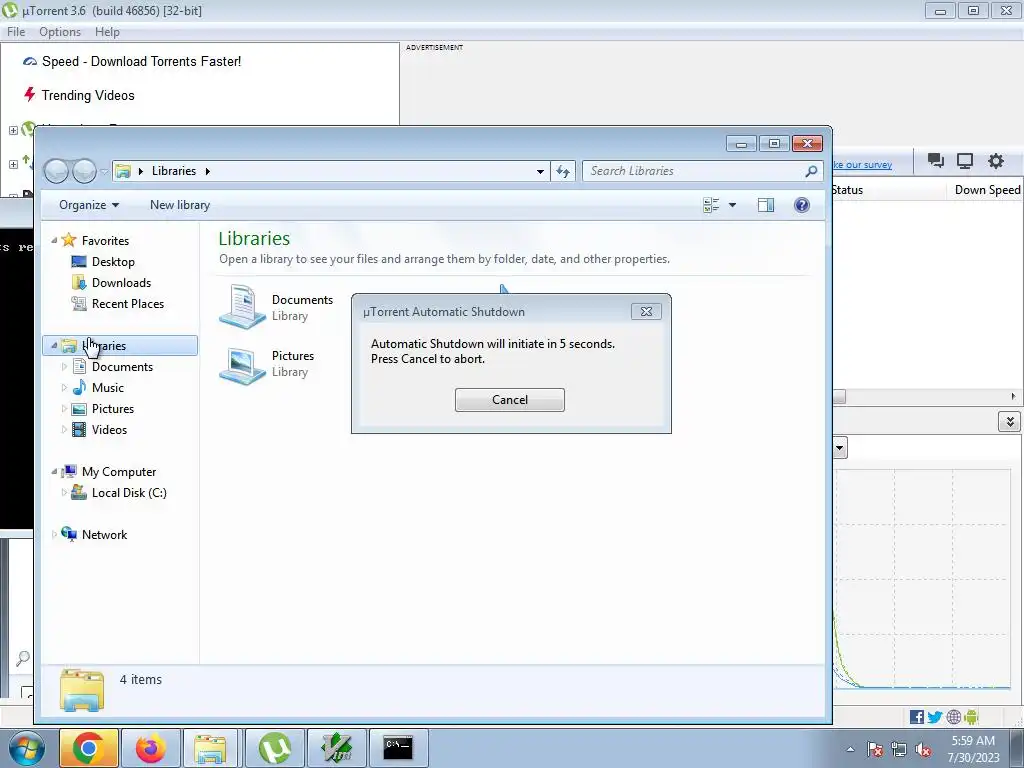1024x768 pixels.
Task: Click the Android icon in status bar
Action: [971, 717]
